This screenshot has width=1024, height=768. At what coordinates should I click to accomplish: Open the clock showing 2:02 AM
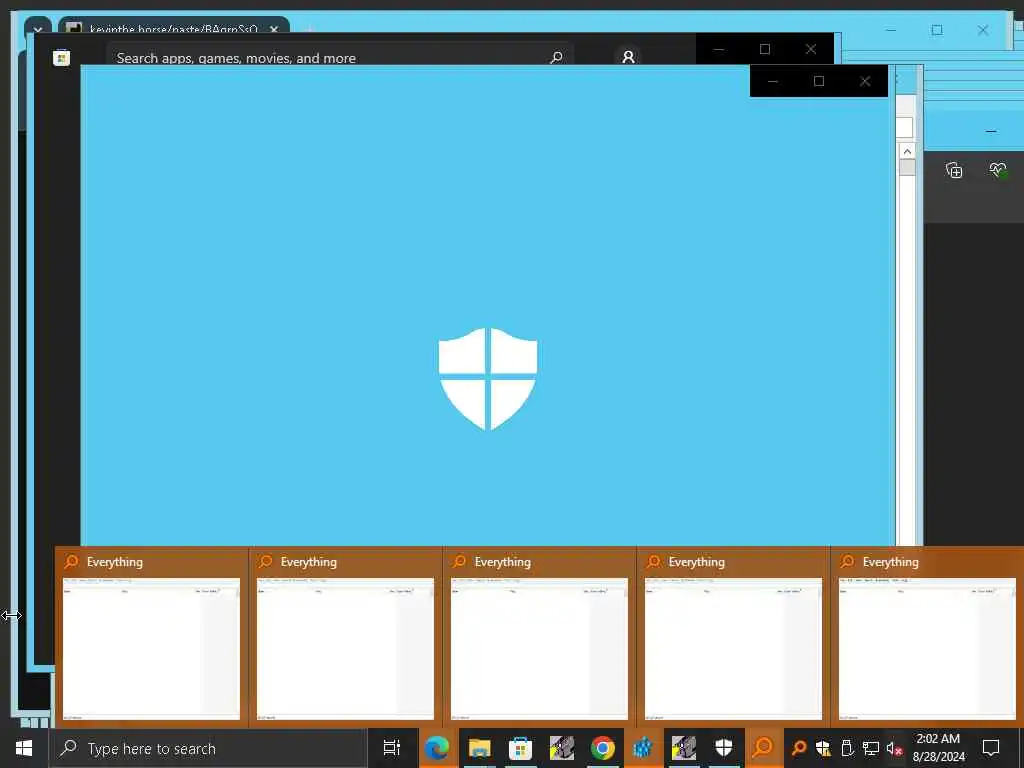[938, 748]
